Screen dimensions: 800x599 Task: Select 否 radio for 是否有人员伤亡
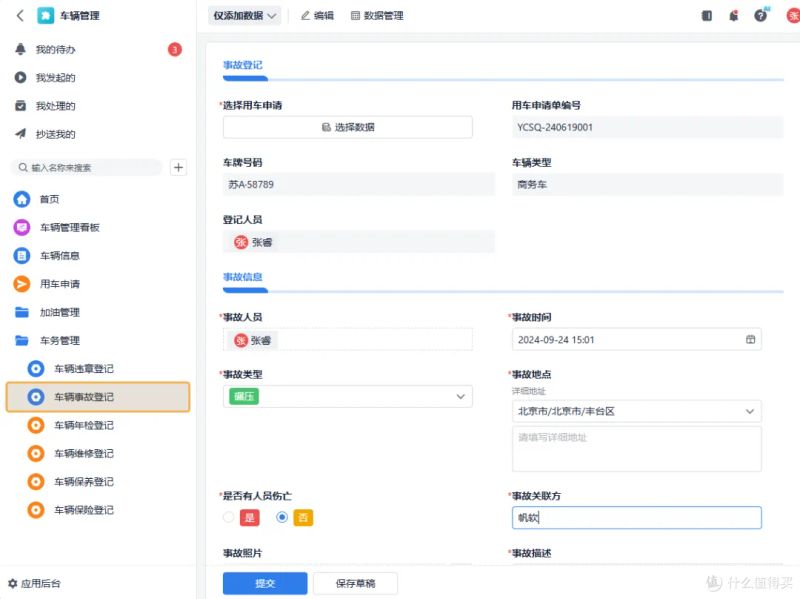[x=282, y=517]
